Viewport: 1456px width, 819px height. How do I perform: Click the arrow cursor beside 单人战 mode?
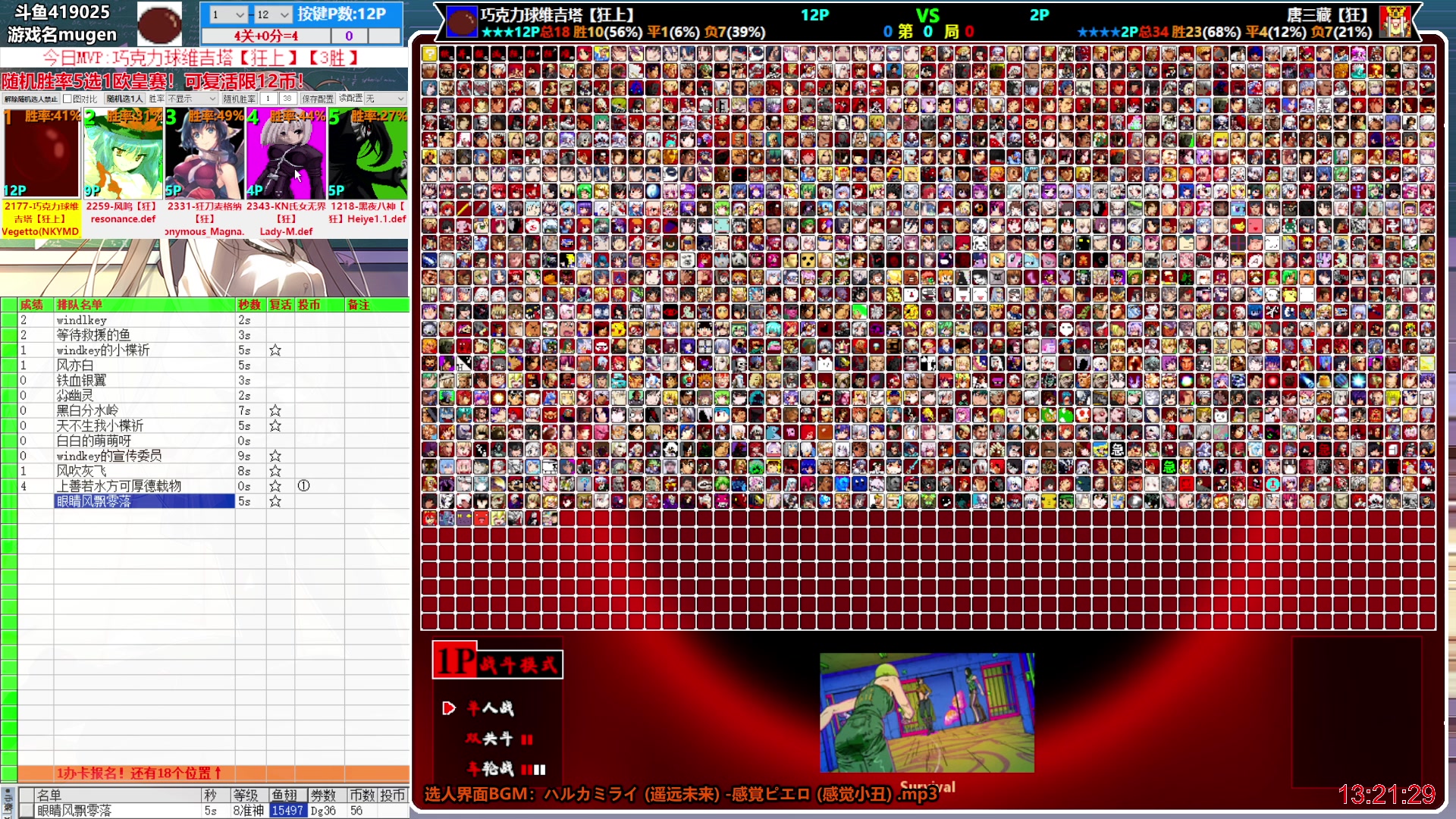[x=449, y=708]
